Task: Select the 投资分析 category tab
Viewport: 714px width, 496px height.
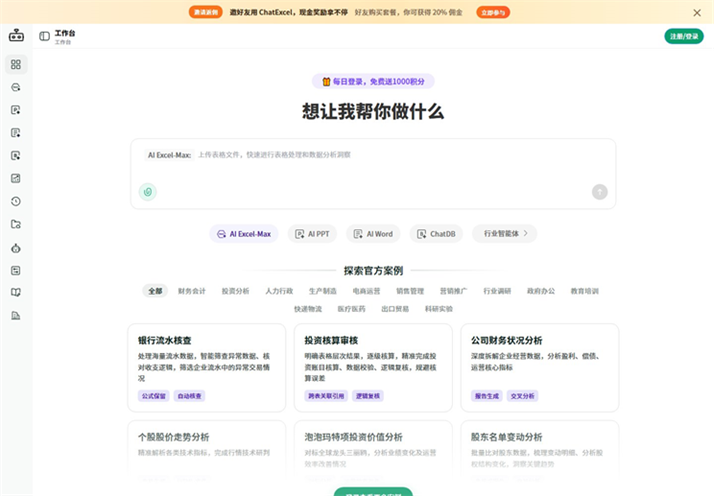Action: point(235,291)
